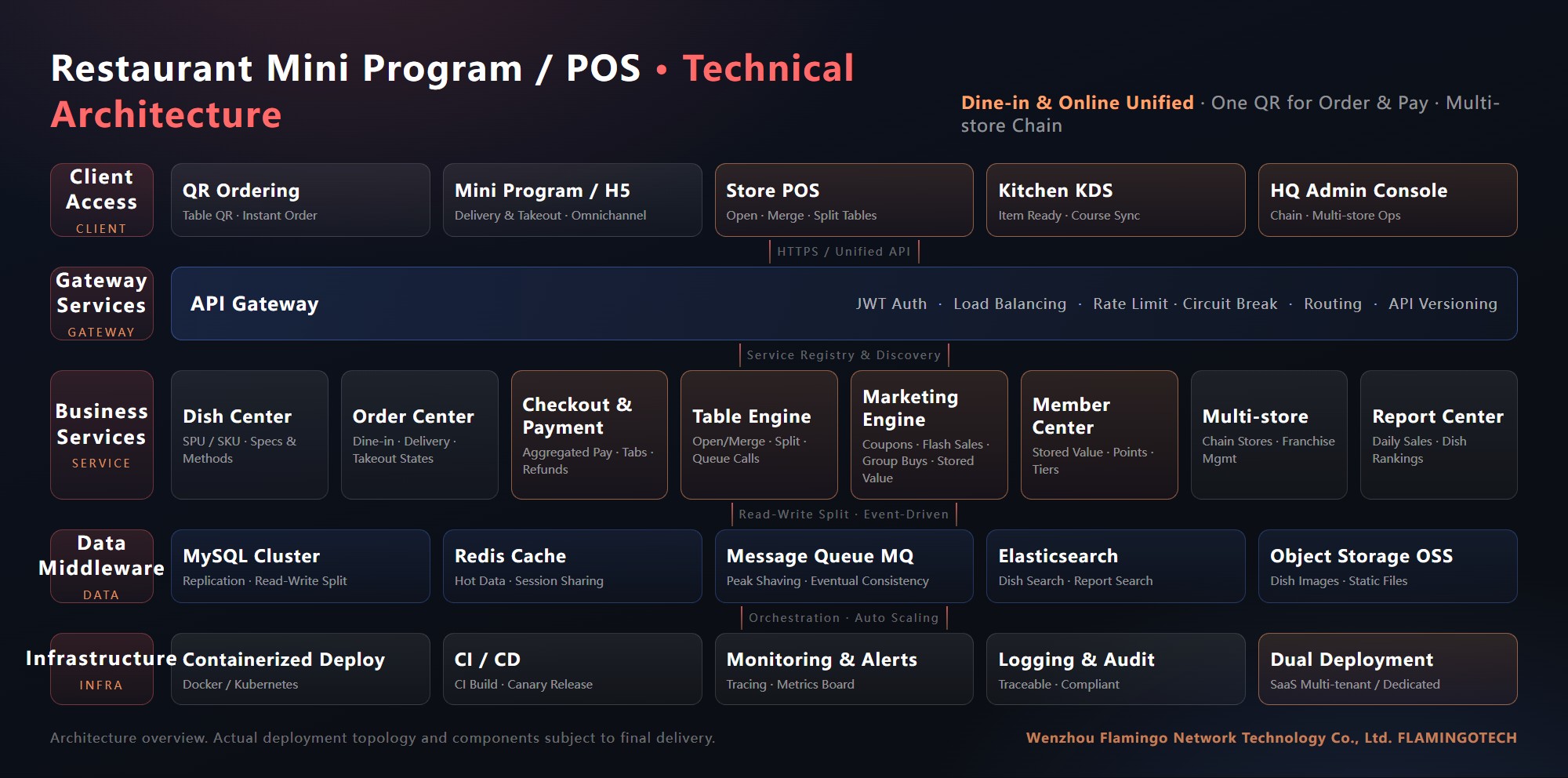Screen dimensions: 1568x778
Task: Click the Load Balancing text
Action: tap(1010, 304)
